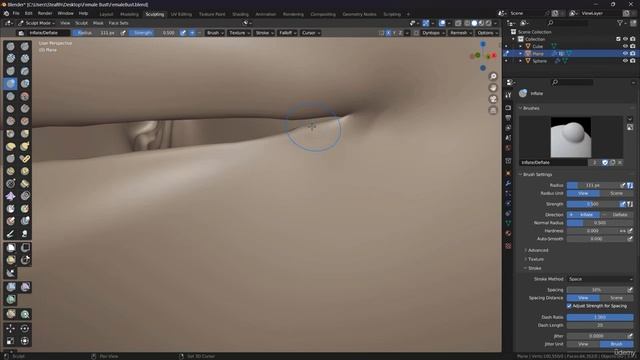The width and height of the screenshot is (640, 360).
Task: Select the Move transform tool
Action: pos(11,329)
